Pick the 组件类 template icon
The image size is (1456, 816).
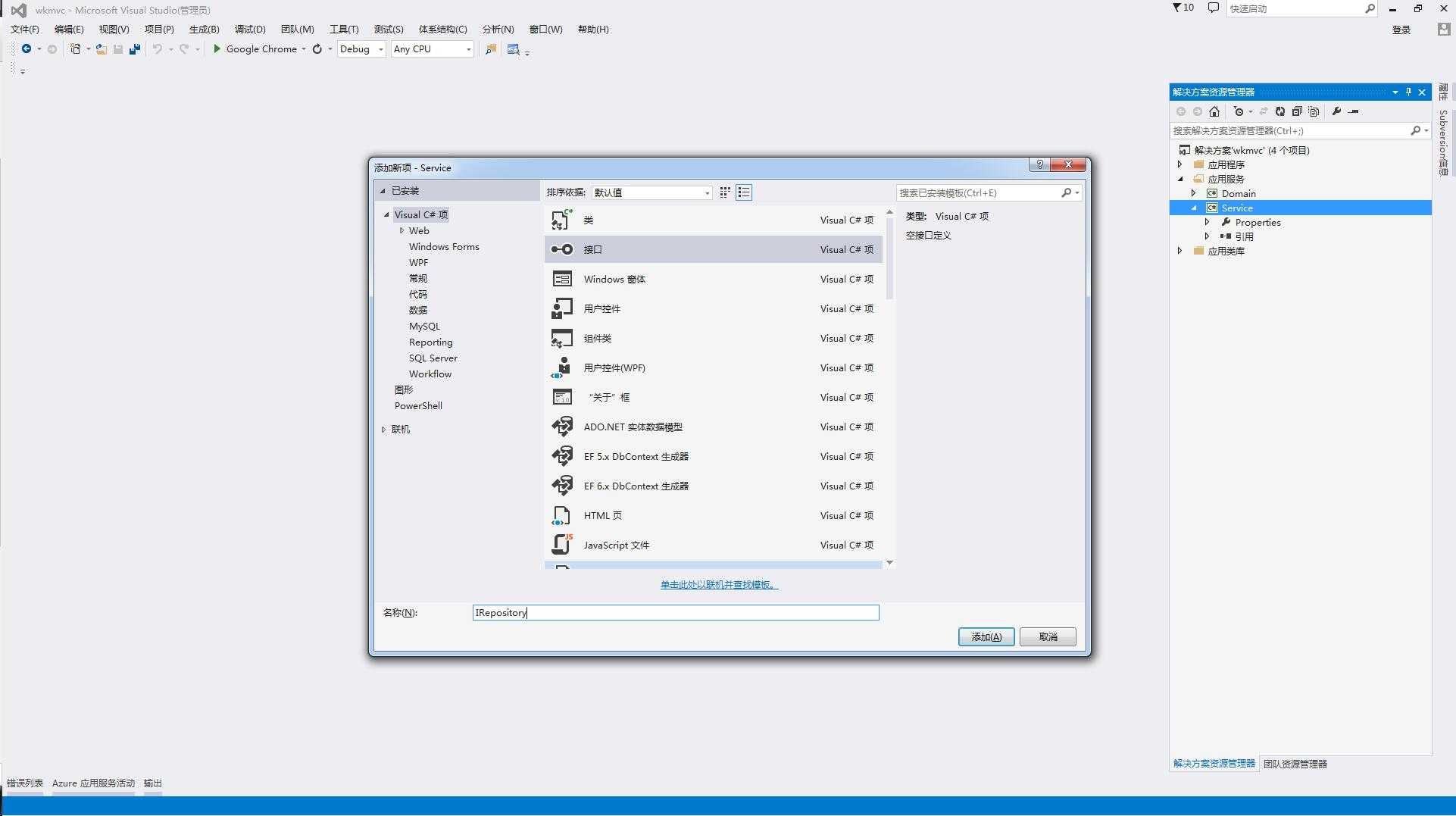tap(562, 338)
